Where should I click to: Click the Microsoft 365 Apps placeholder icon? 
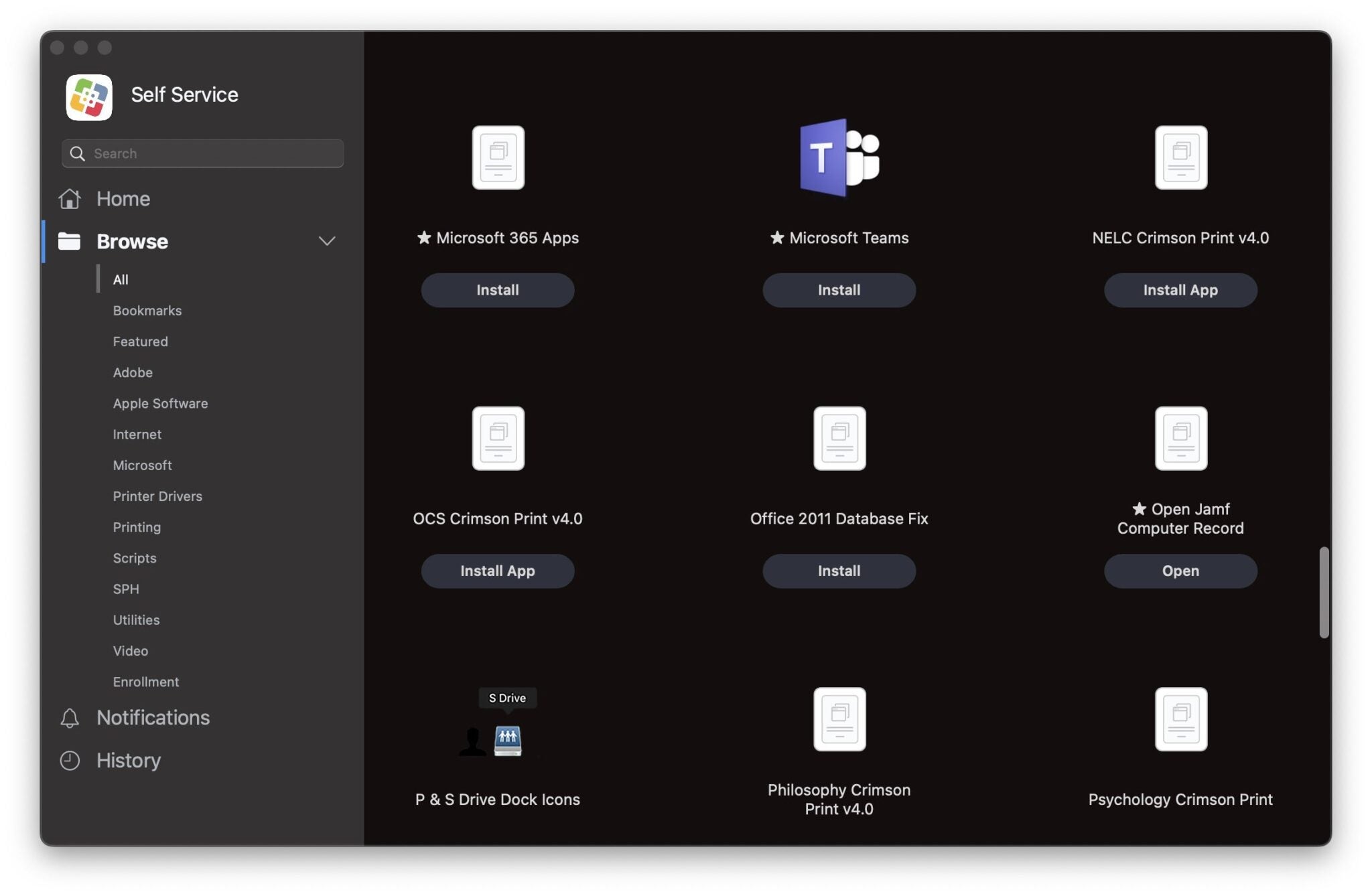click(x=498, y=157)
